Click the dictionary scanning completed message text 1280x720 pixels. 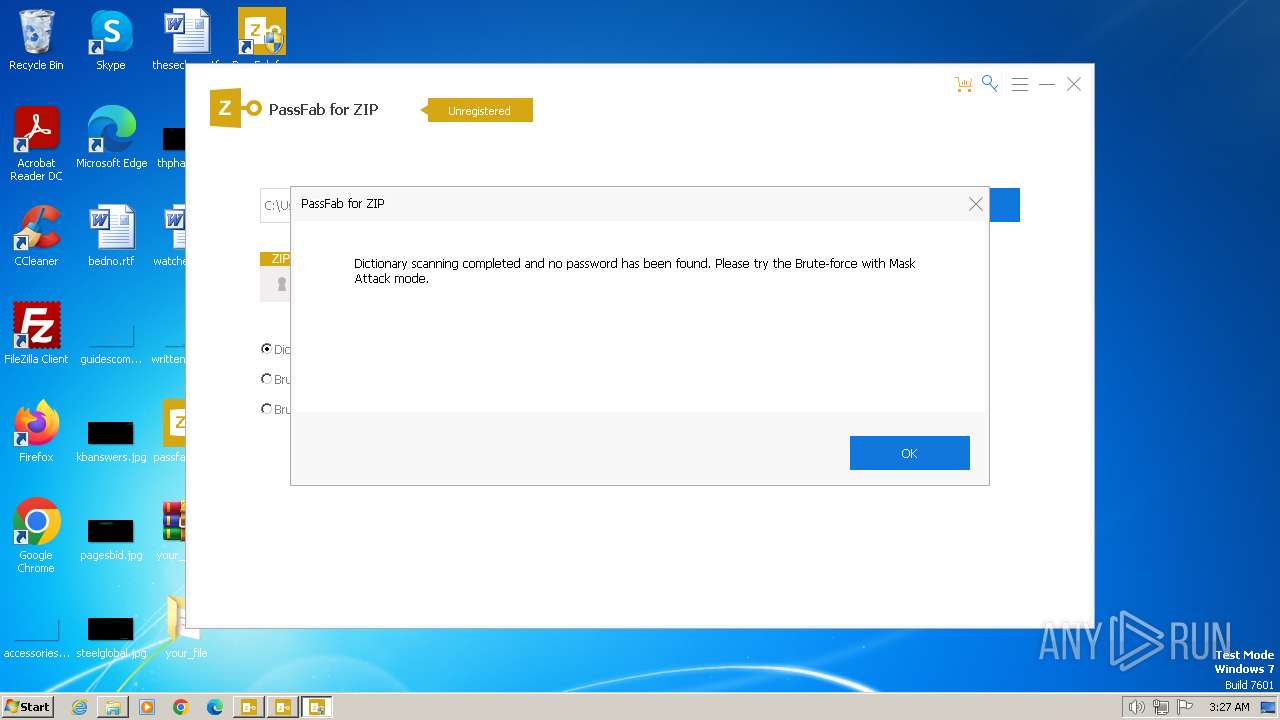click(x=635, y=271)
